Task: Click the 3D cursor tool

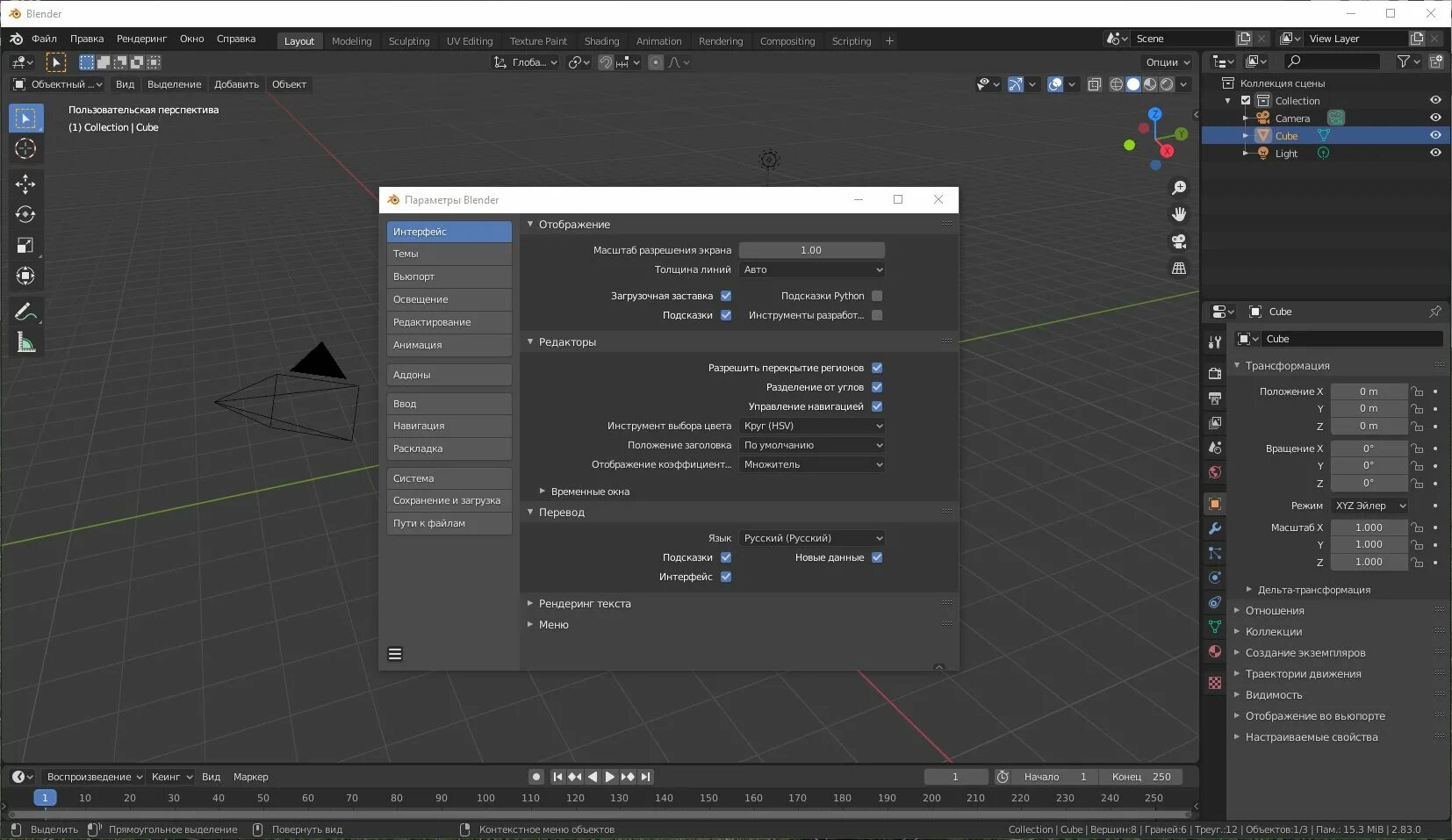Action: click(x=25, y=148)
